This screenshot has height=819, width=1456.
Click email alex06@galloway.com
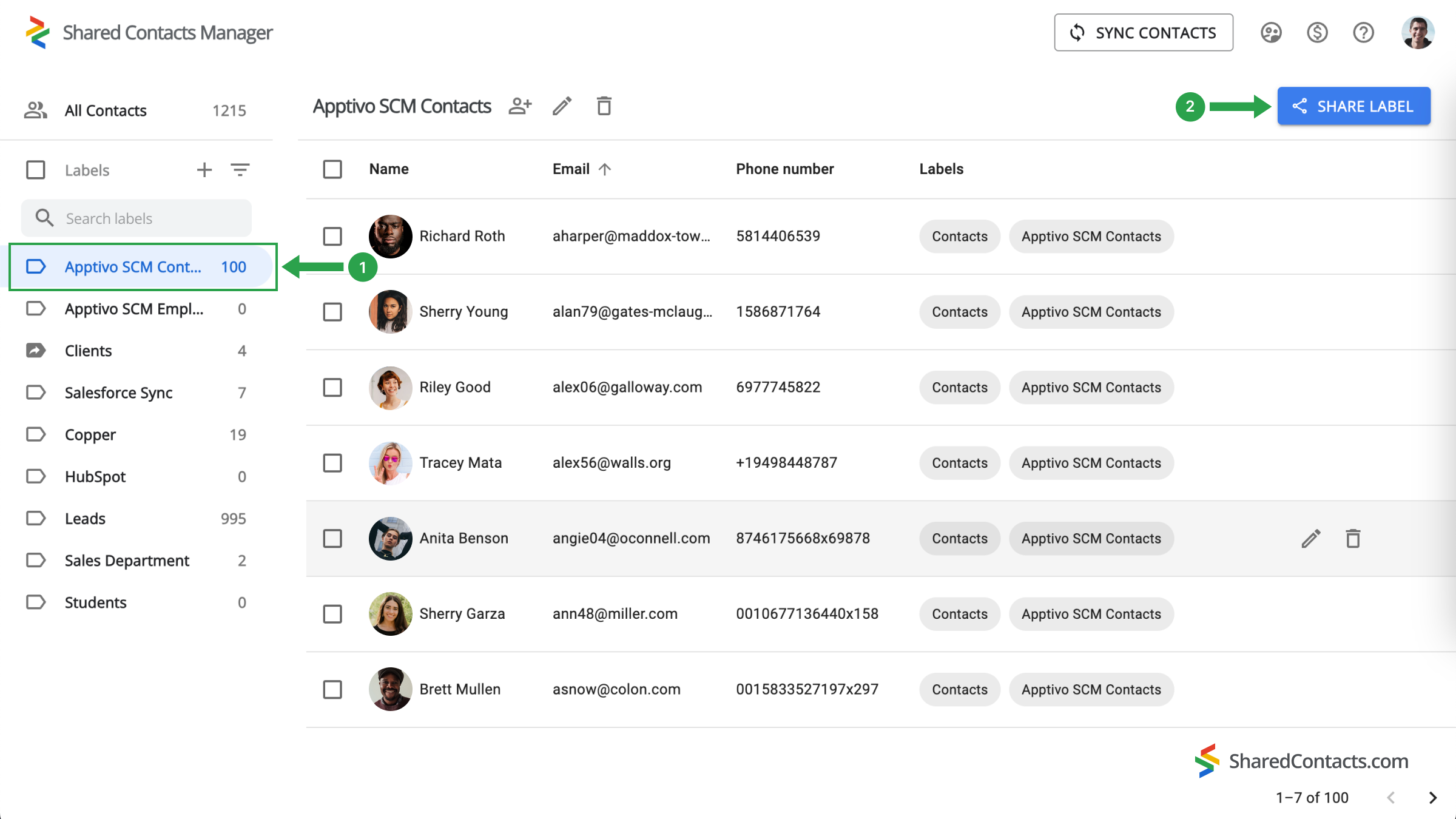[627, 387]
